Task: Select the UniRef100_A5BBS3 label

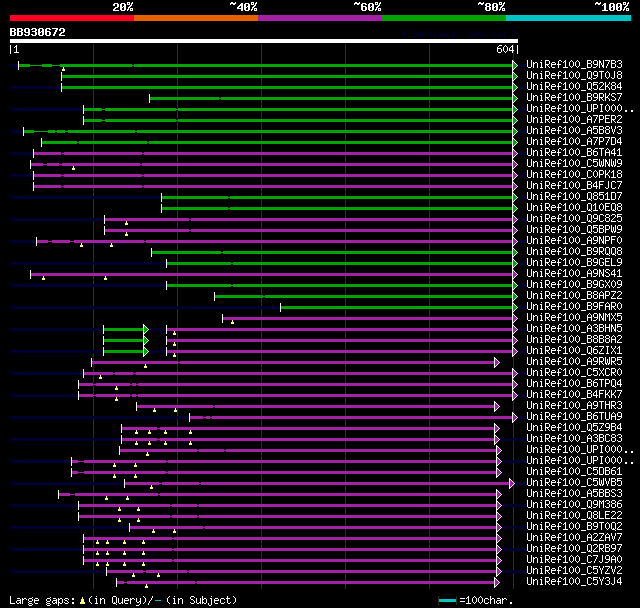Action: [x=574, y=494]
